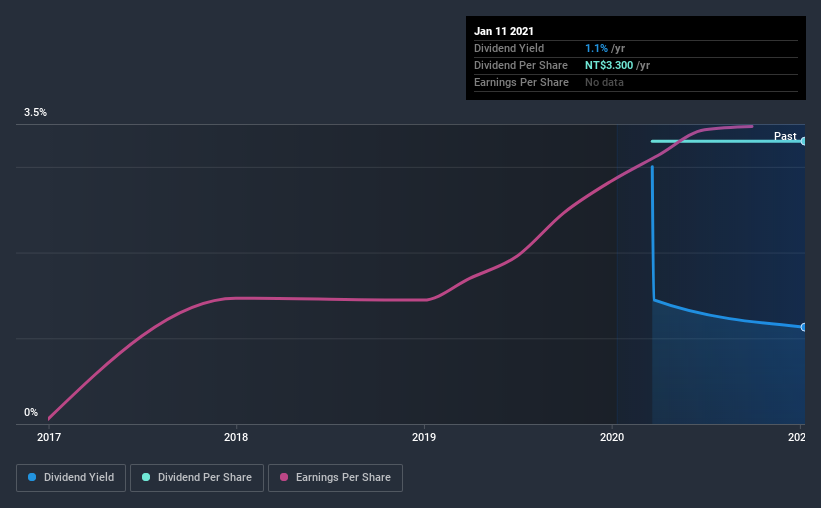821x508 pixels.
Task: Click the No data earnings value
Action: pyautogui.click(x=604, y=82)
